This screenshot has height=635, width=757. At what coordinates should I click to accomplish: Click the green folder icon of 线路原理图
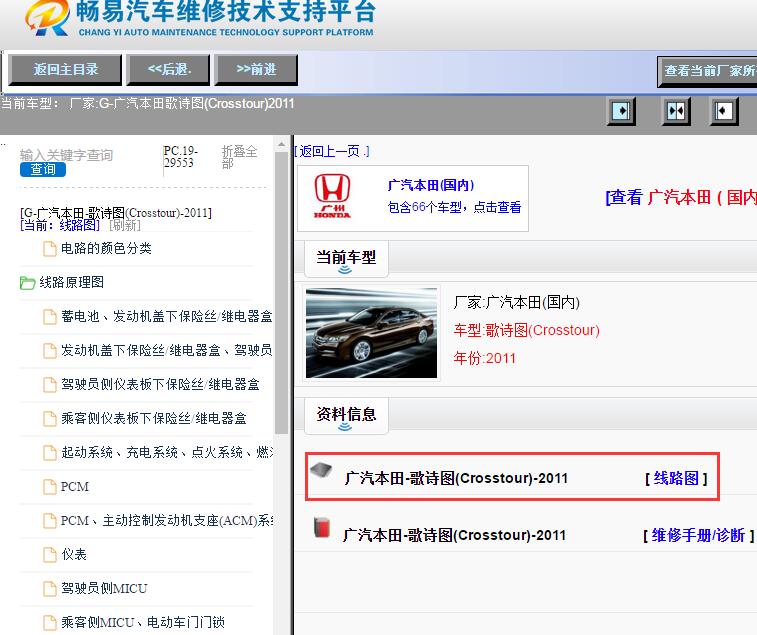[x=28, y=282]
